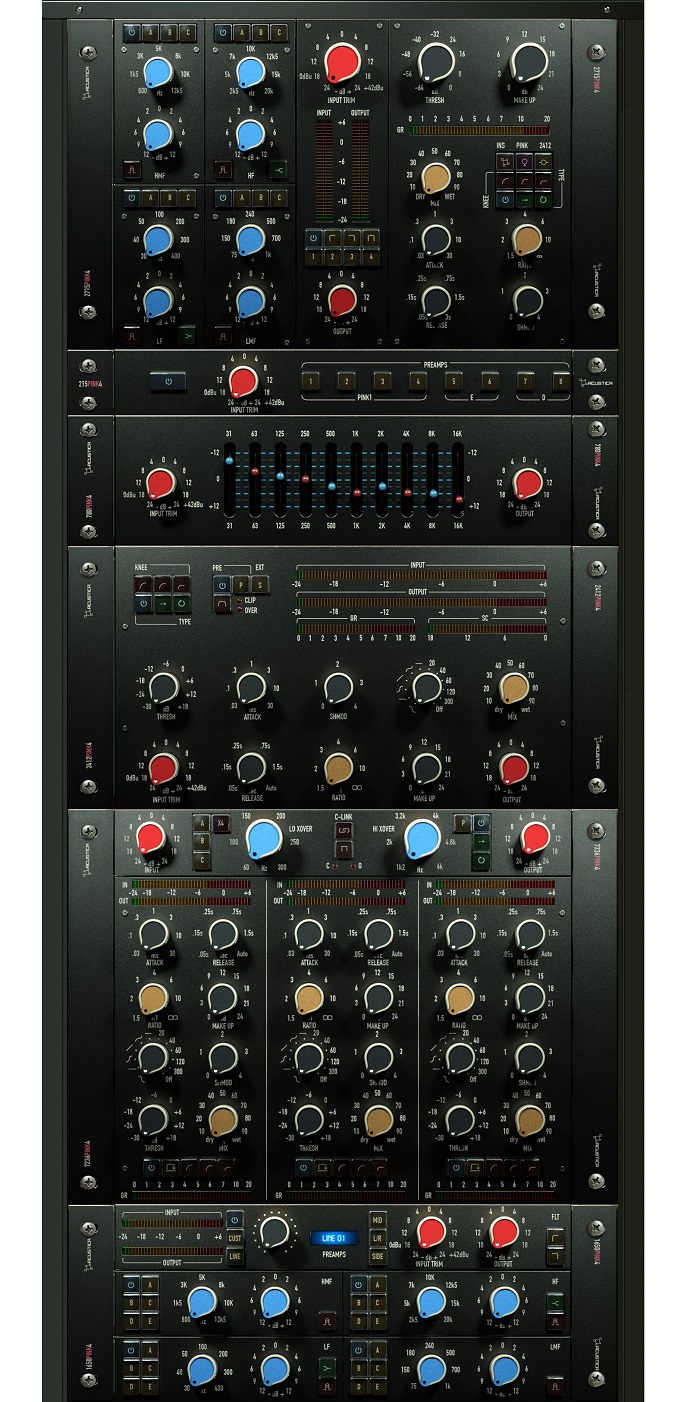Pick the first filter shape icon in 2715 filters
Screen dimensions: 690x1402
(332, 240)
